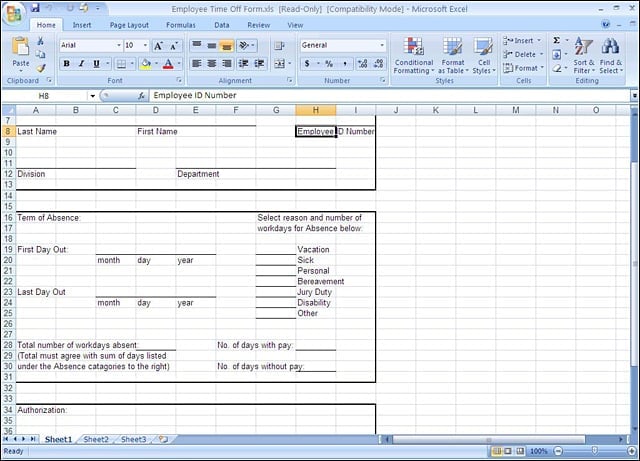Image resolution: width=640 pixels, height=461 pixels.
Task: Decrease the cell indent
Action: pos(243,63)
